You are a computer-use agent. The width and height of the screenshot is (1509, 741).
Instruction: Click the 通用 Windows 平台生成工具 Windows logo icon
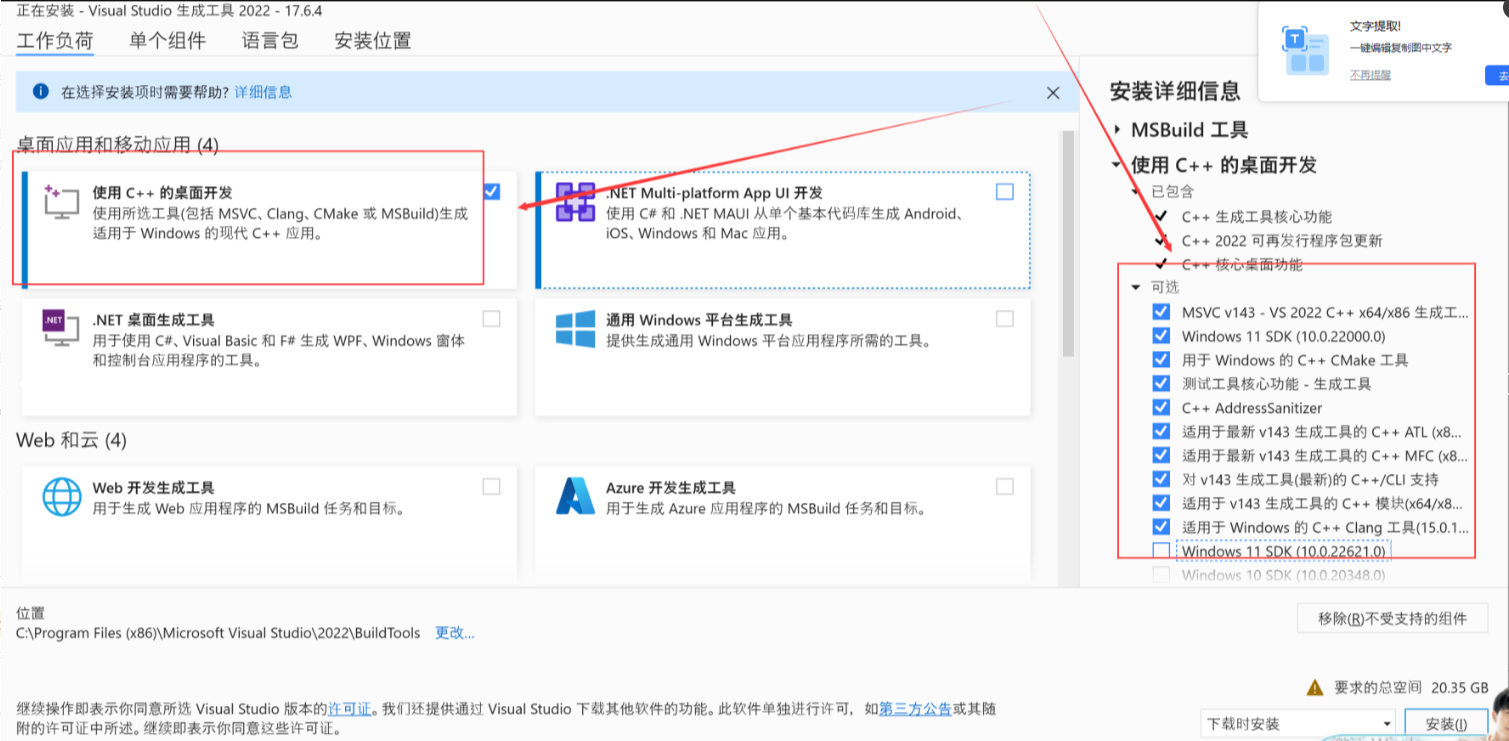575,328
